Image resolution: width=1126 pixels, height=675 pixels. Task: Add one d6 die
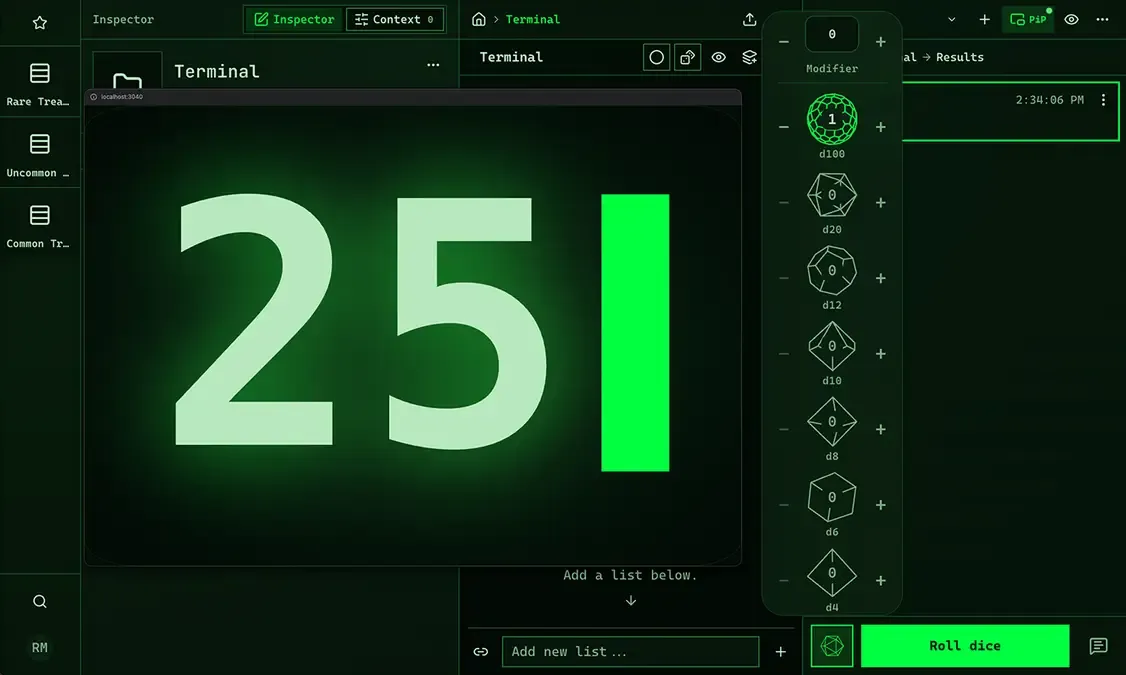pos(880,505)
